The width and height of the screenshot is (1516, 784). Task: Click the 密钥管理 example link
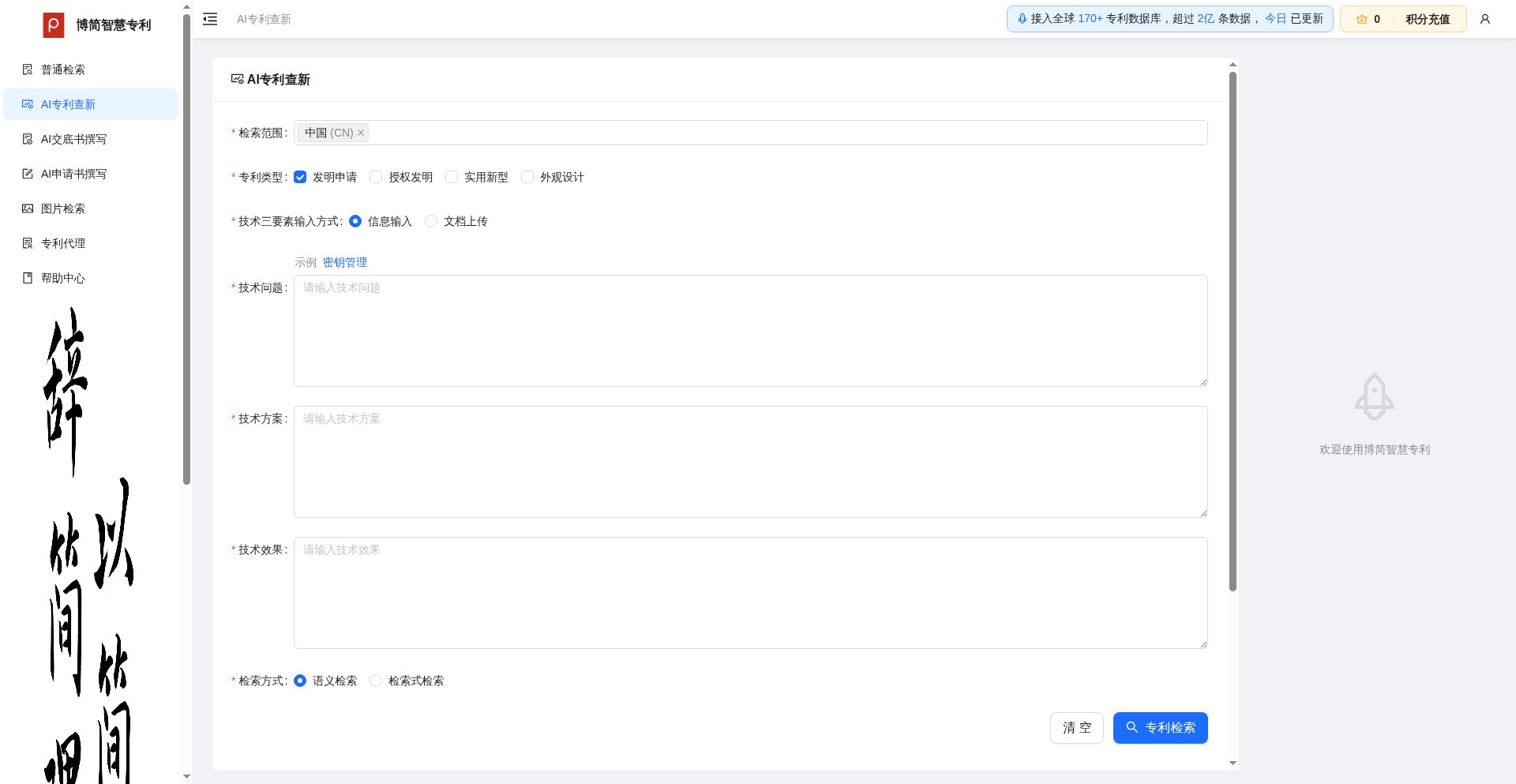click(x=344, y=262)
